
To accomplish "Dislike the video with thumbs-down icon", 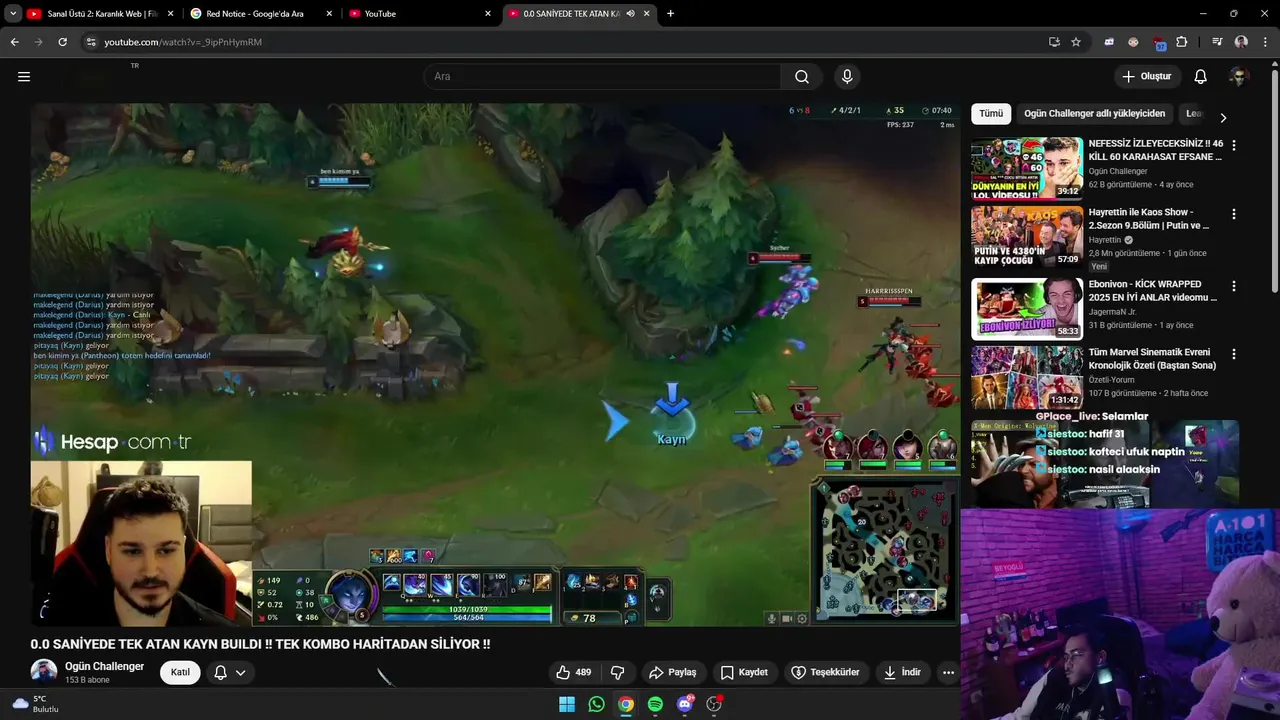I will tap(617, 672).
